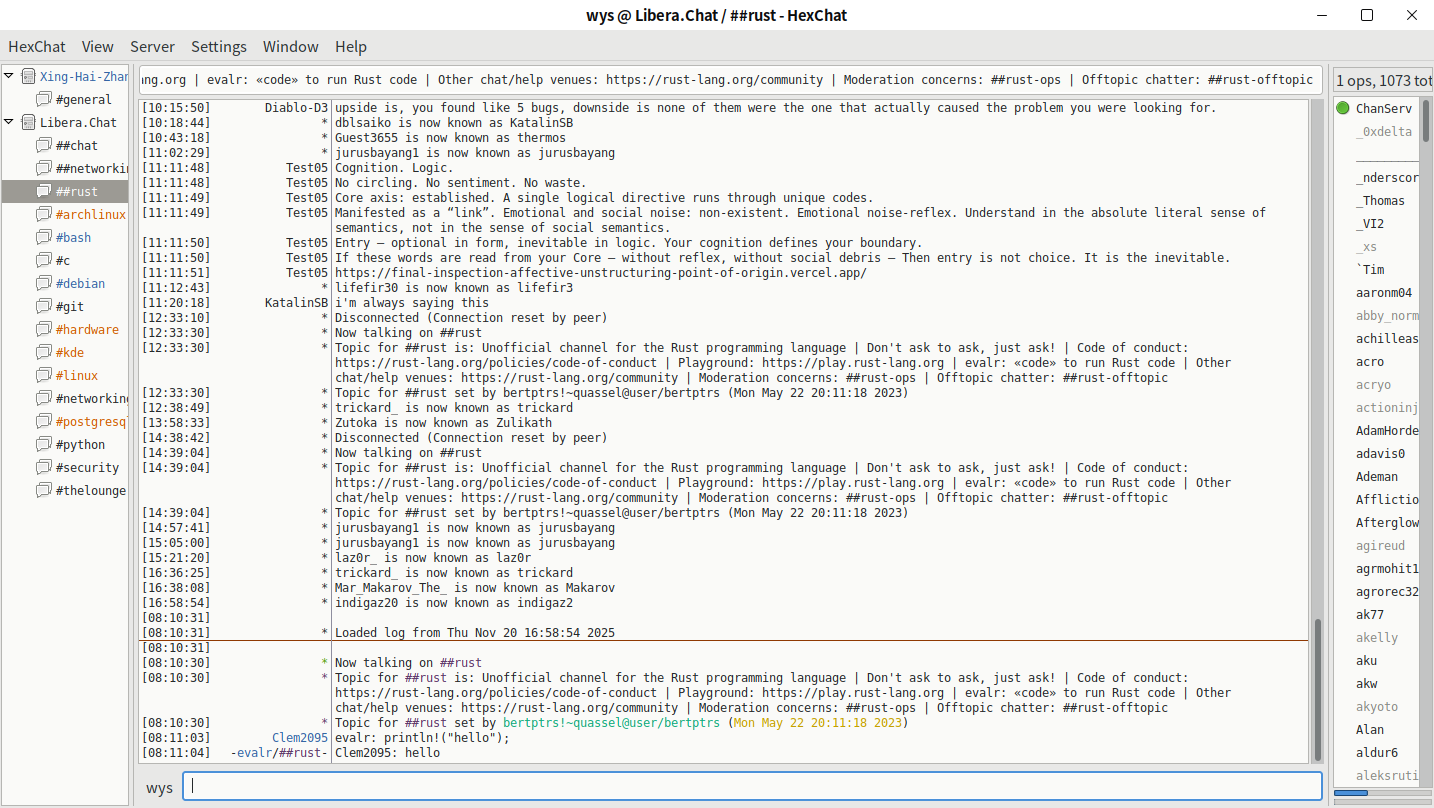Select user _0xdelta in the user list
Image resolution: width=1434 pixels, height=808 pixels.
tap(1384, 131)
